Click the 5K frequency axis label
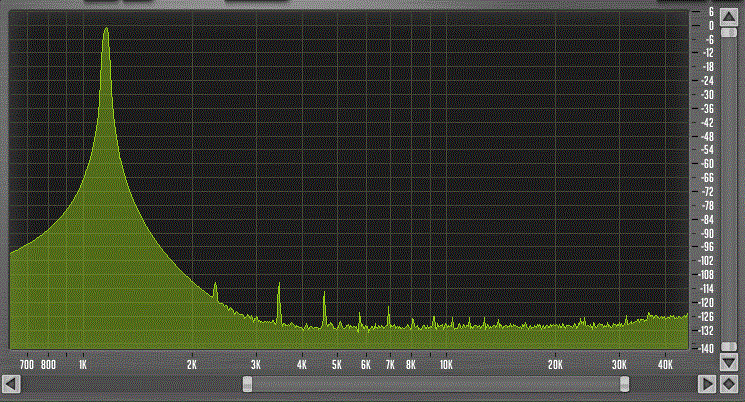The image size is (745, 402). pos(337,365)
